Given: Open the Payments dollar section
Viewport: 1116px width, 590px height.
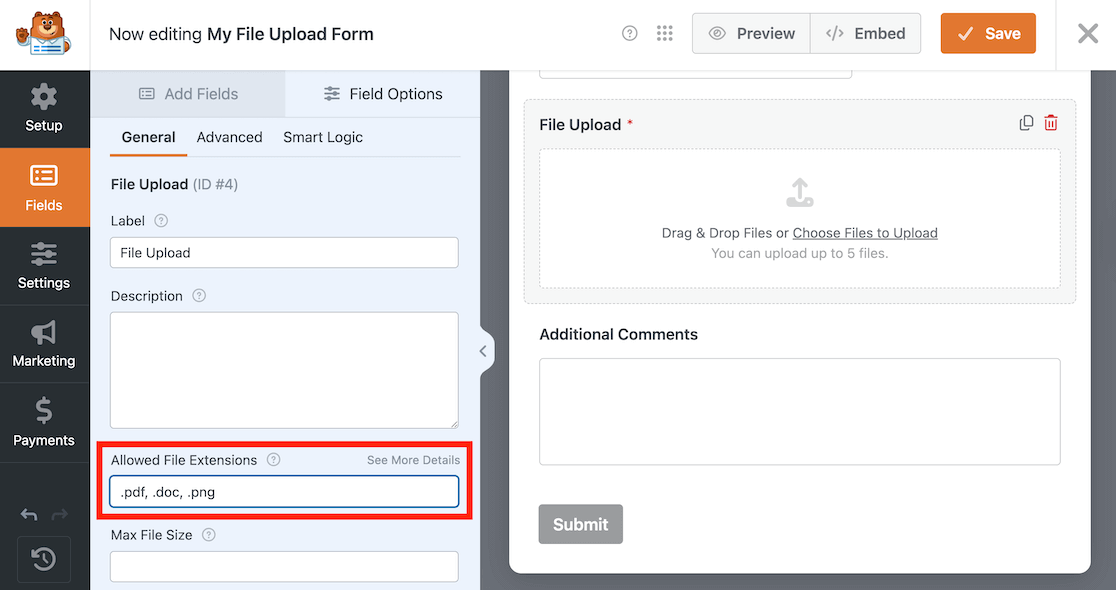Looking at the screenshot, I should (x=44, y=423).
